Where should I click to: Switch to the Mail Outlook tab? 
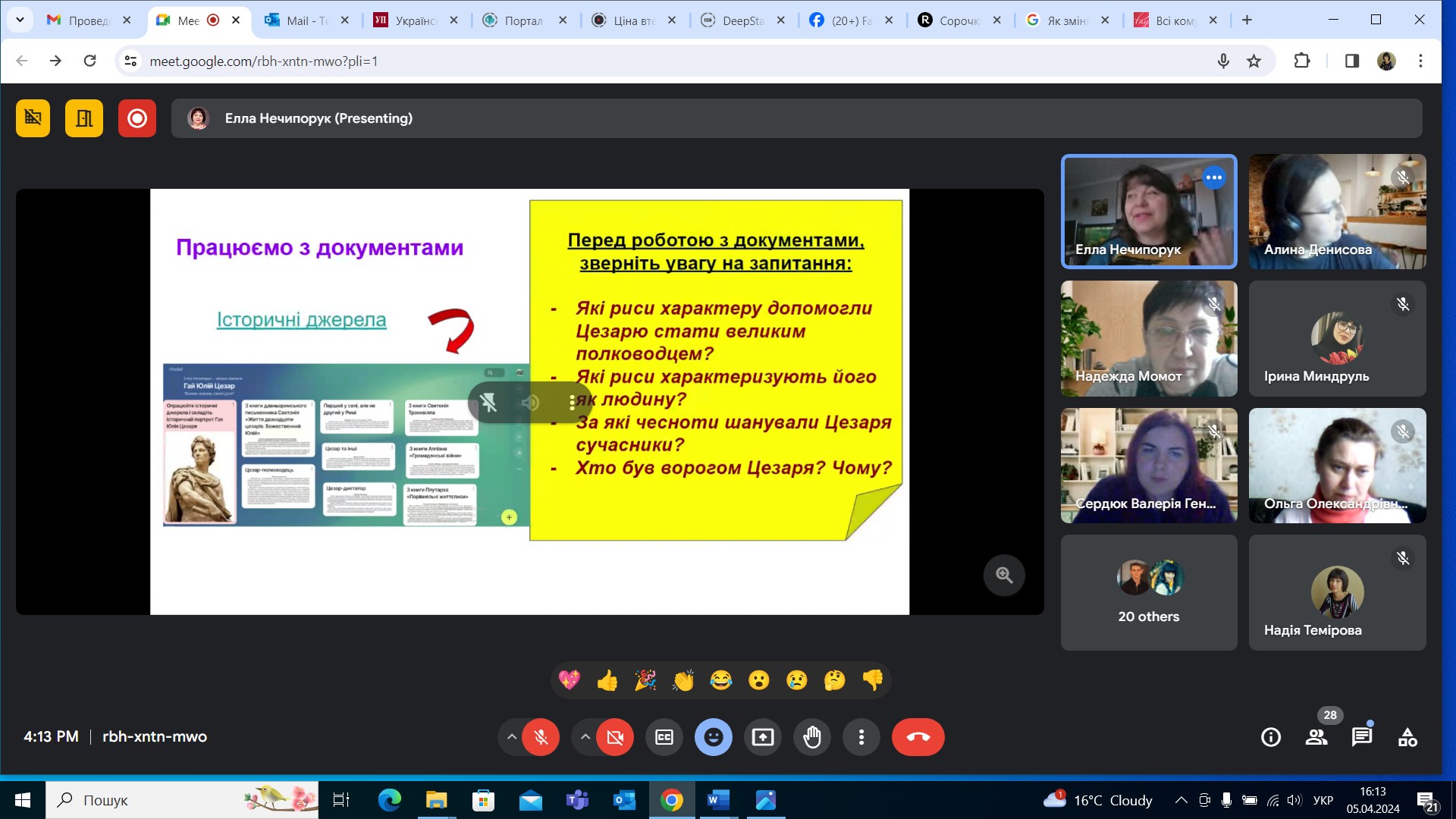click(306, 20)
